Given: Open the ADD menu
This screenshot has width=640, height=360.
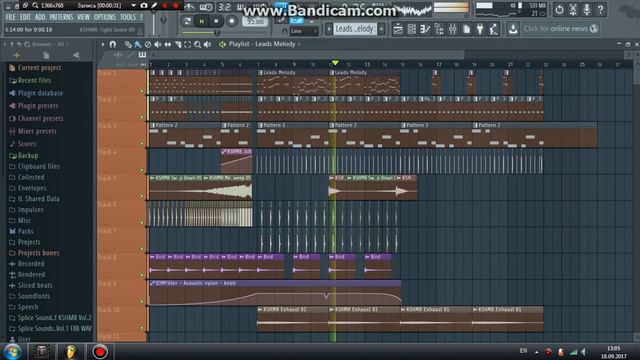Looking at the screenshot, I should tap(40, 17).
